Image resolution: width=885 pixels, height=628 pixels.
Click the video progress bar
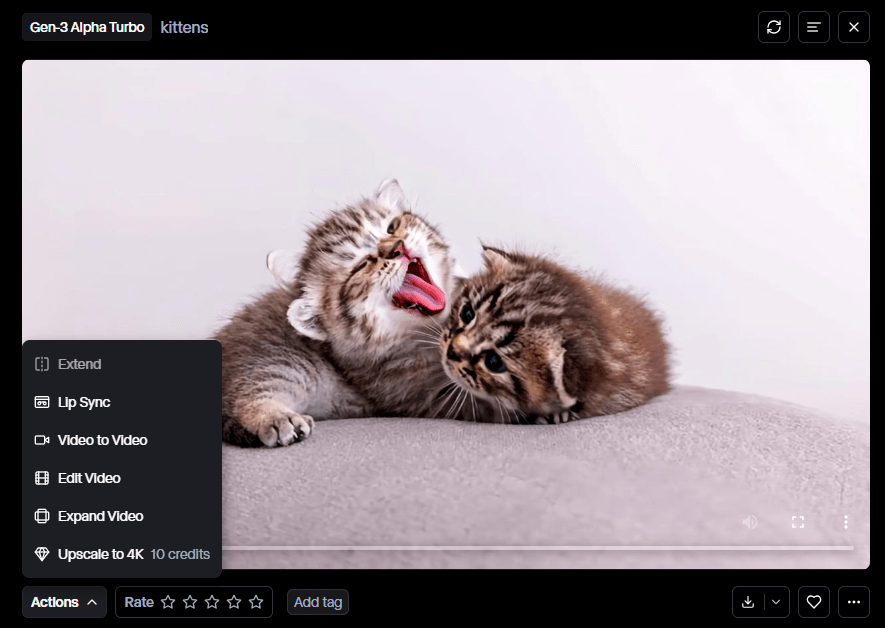(x=537, y=548)
